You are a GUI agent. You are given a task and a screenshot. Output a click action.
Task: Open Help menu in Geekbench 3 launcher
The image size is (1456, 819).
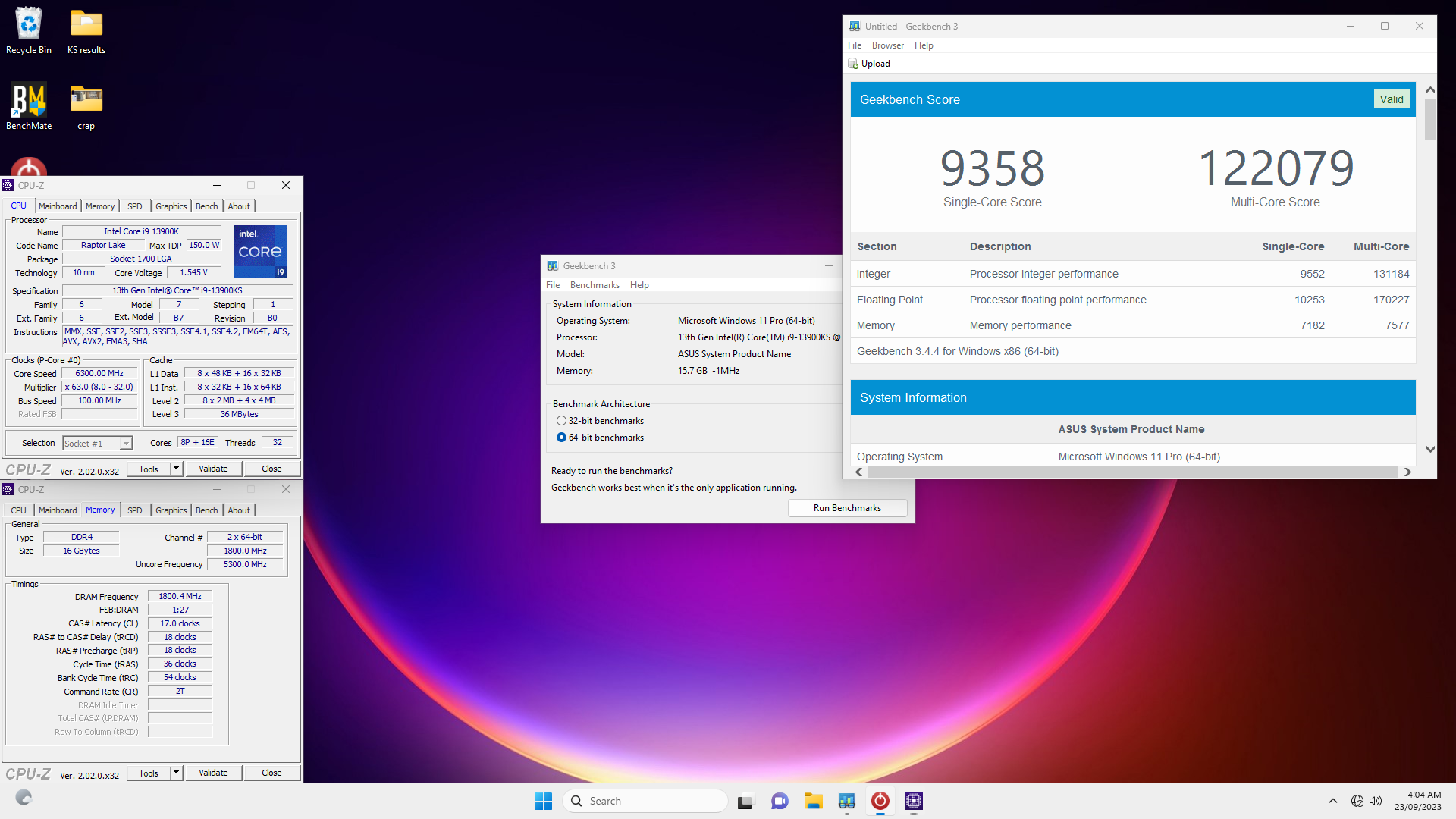click(x=639, y=285)
